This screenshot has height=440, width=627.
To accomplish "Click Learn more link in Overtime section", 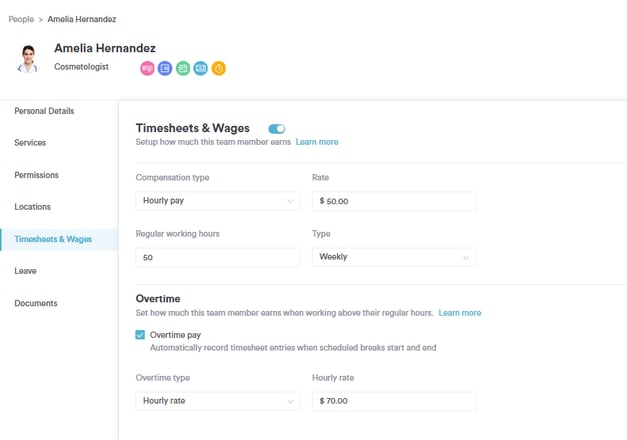I will click(x=459, y=313).
